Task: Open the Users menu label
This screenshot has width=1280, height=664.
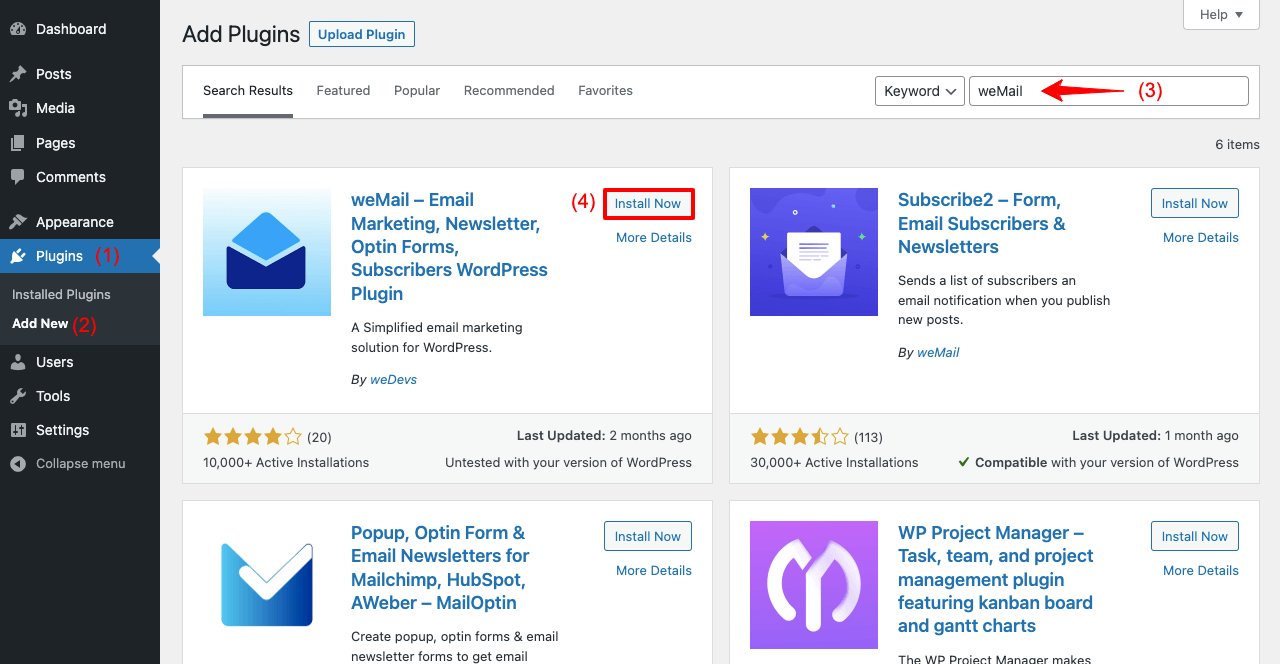Action: tap(55, 362)
